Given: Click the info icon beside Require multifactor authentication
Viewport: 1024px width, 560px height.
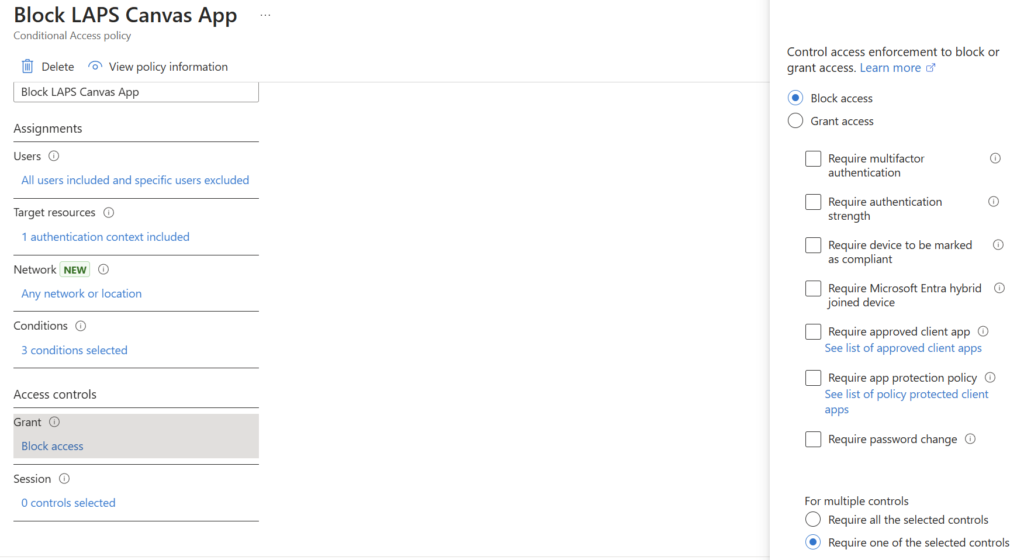Looking at the screenshot, I should pyautogui.click(x=995, y=158).
